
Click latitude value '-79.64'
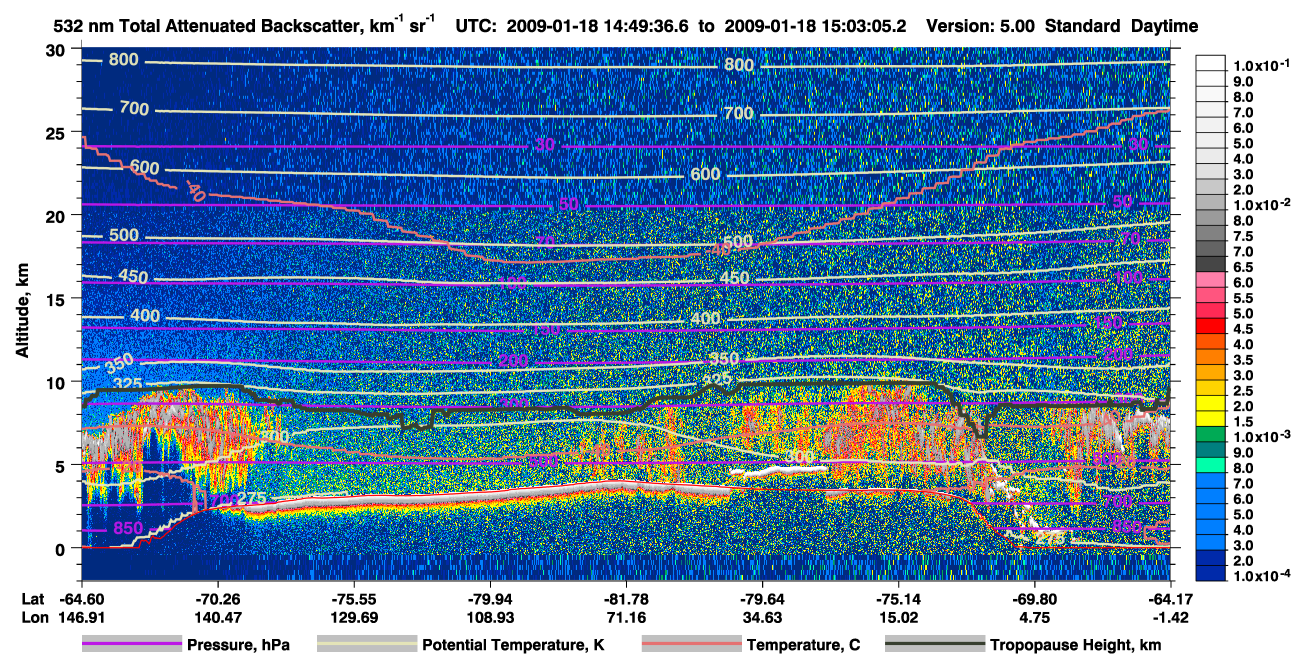762,599
